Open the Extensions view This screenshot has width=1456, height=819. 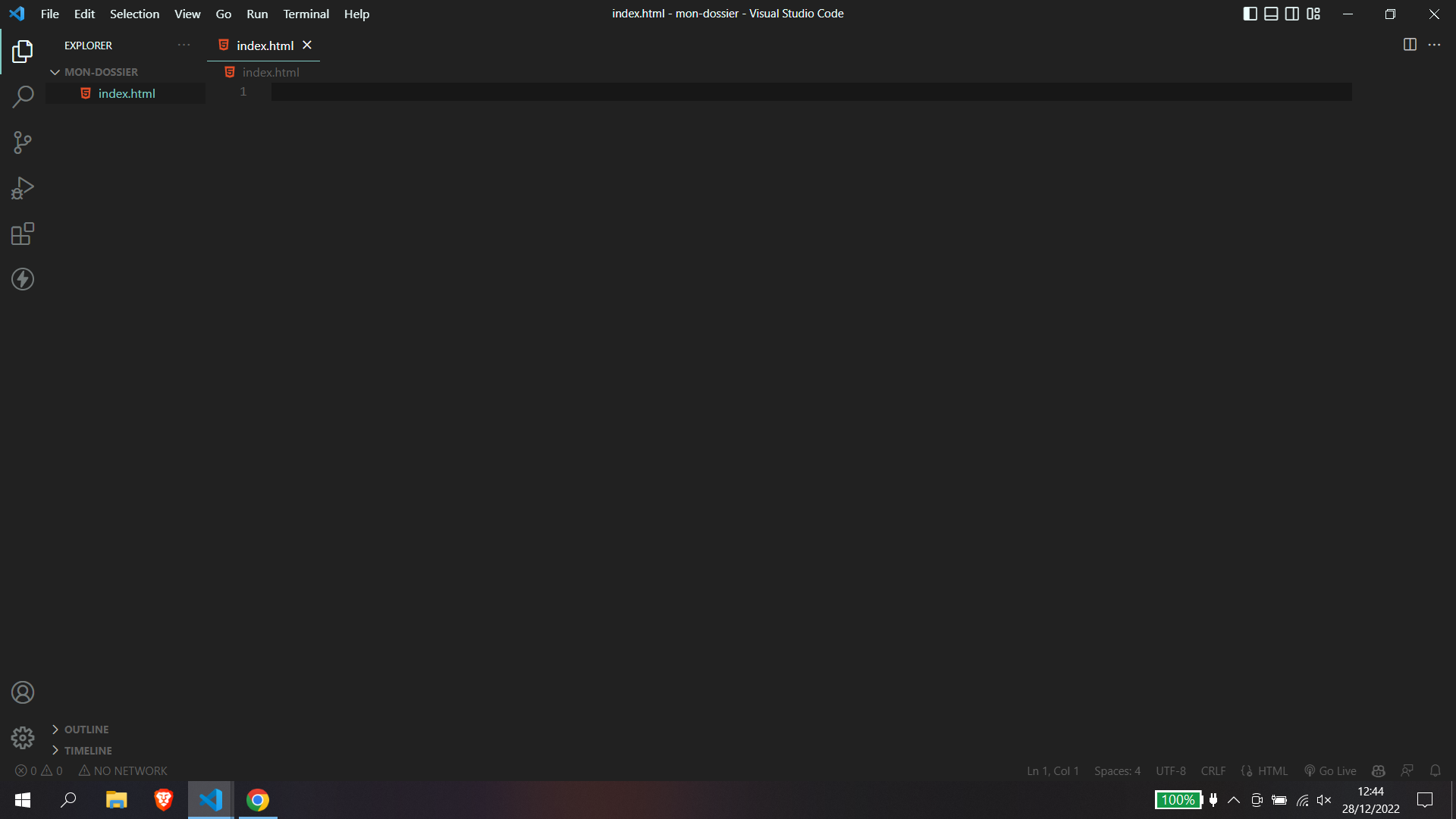[23, 234]
